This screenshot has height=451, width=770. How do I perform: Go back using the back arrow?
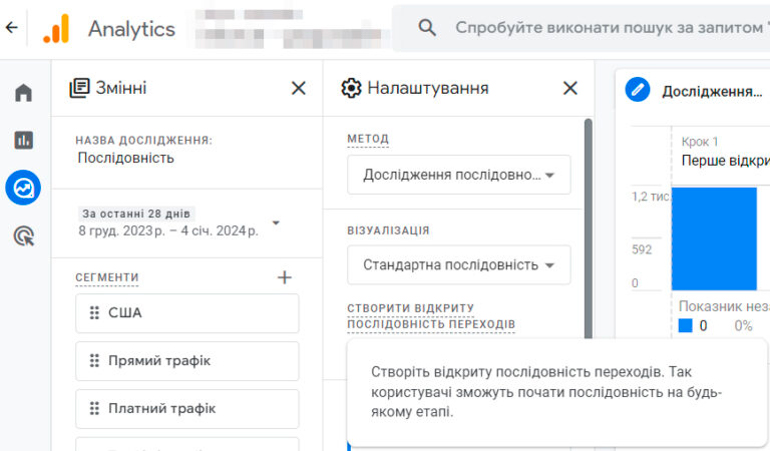click(x=12, y=28)
